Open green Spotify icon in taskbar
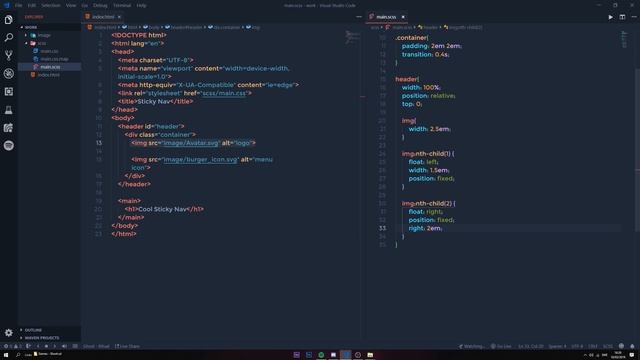640x360 pixels. 321,355
